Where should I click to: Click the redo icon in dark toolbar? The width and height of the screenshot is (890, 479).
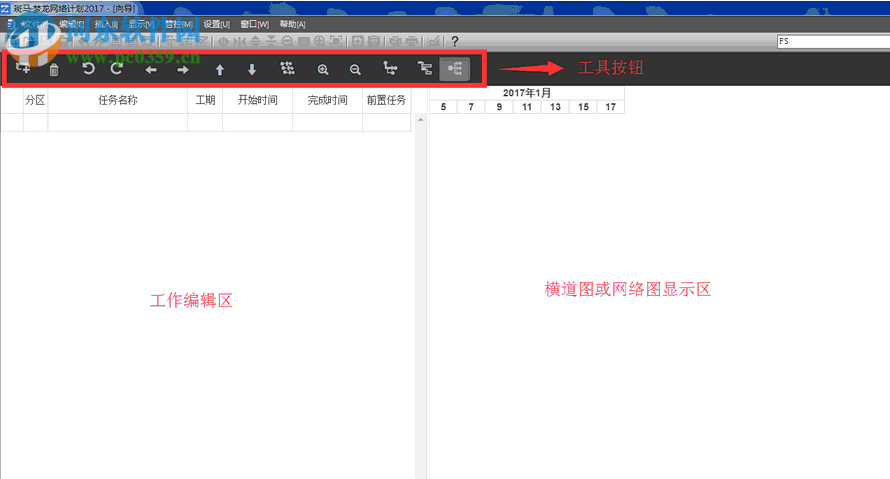116,69
